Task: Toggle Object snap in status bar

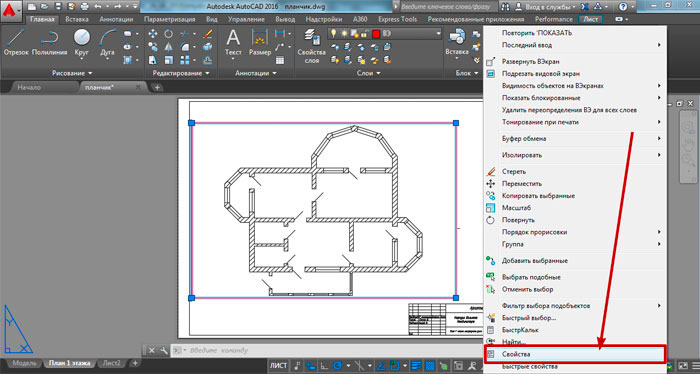Action: coord(395,366)
